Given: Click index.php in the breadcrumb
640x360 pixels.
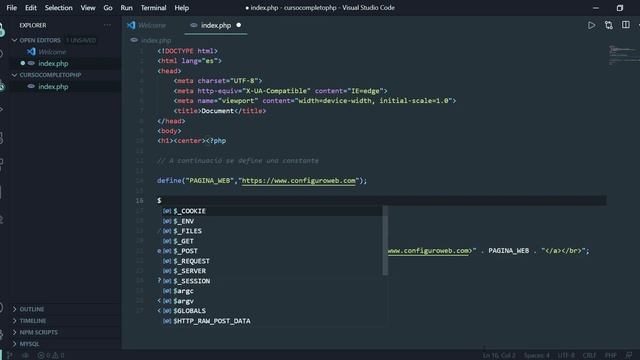Looking at the screenshot, I should click(x=156, y=40).
